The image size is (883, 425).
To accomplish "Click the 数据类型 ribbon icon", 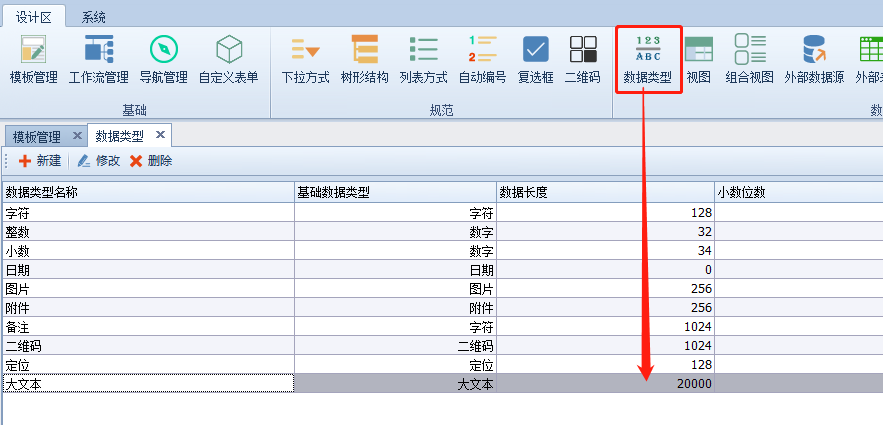I will click(x=648, y=58).
